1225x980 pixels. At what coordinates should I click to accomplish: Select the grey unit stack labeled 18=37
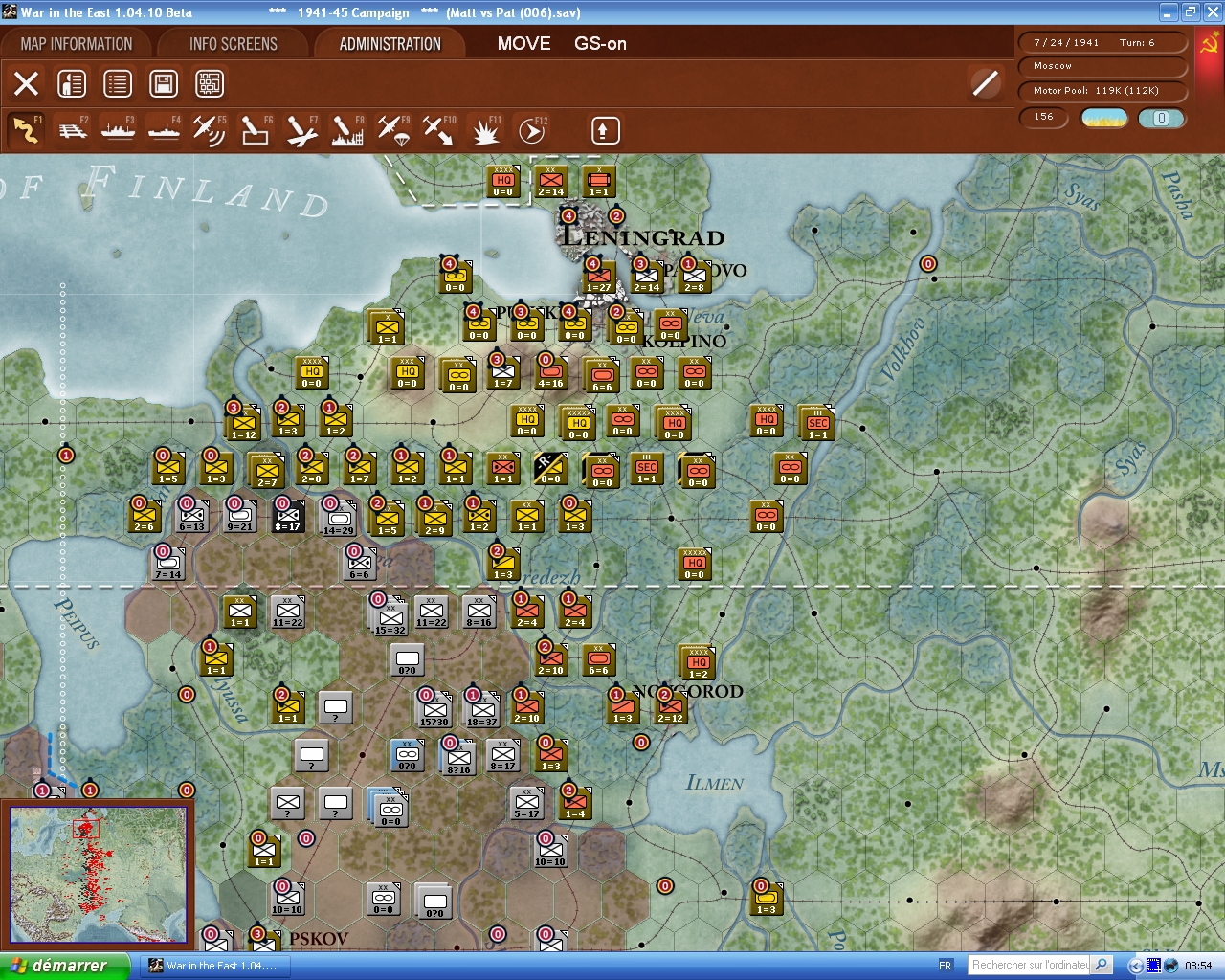(x=481, y=710)
